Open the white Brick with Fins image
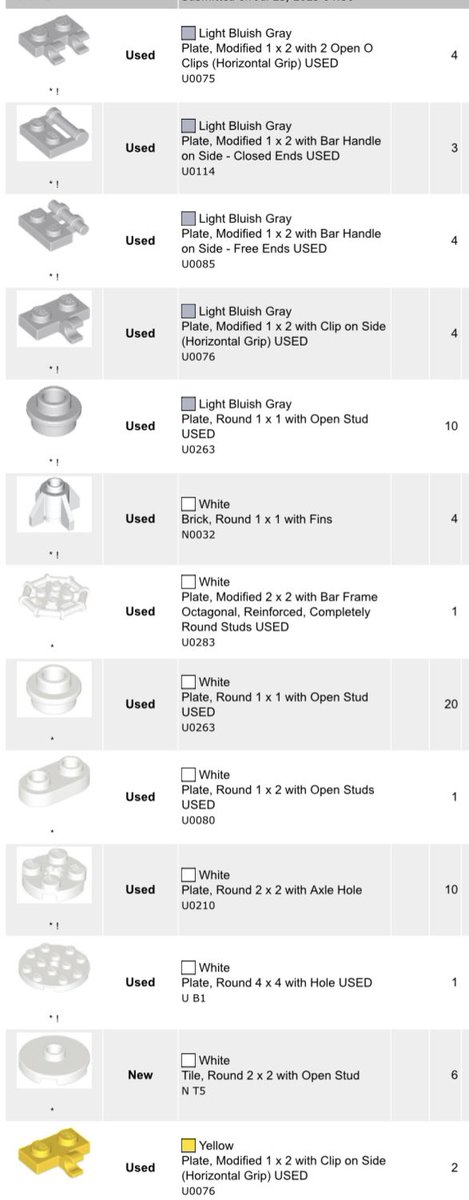Image resolution: width=469 pixels, height=1200 pixels. coord(54,505)
